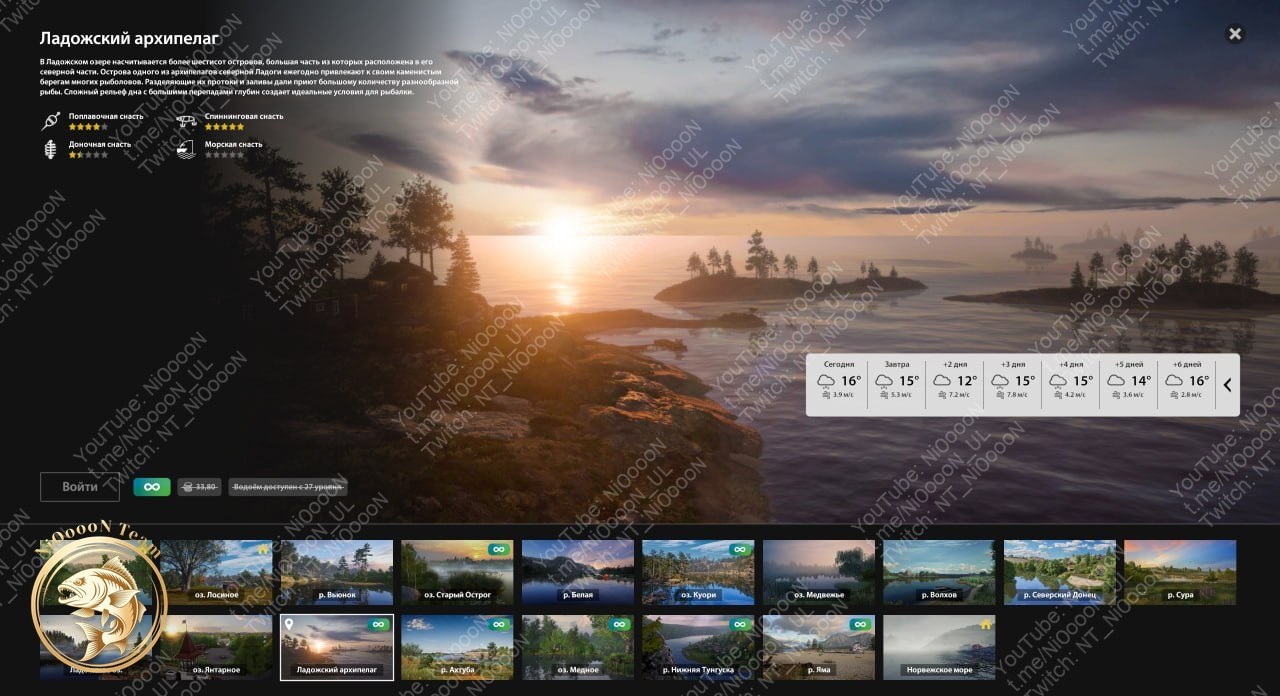
Task: Click the map pin on Ладожский архипелаг thumbnail
Action: click(290, 624)
